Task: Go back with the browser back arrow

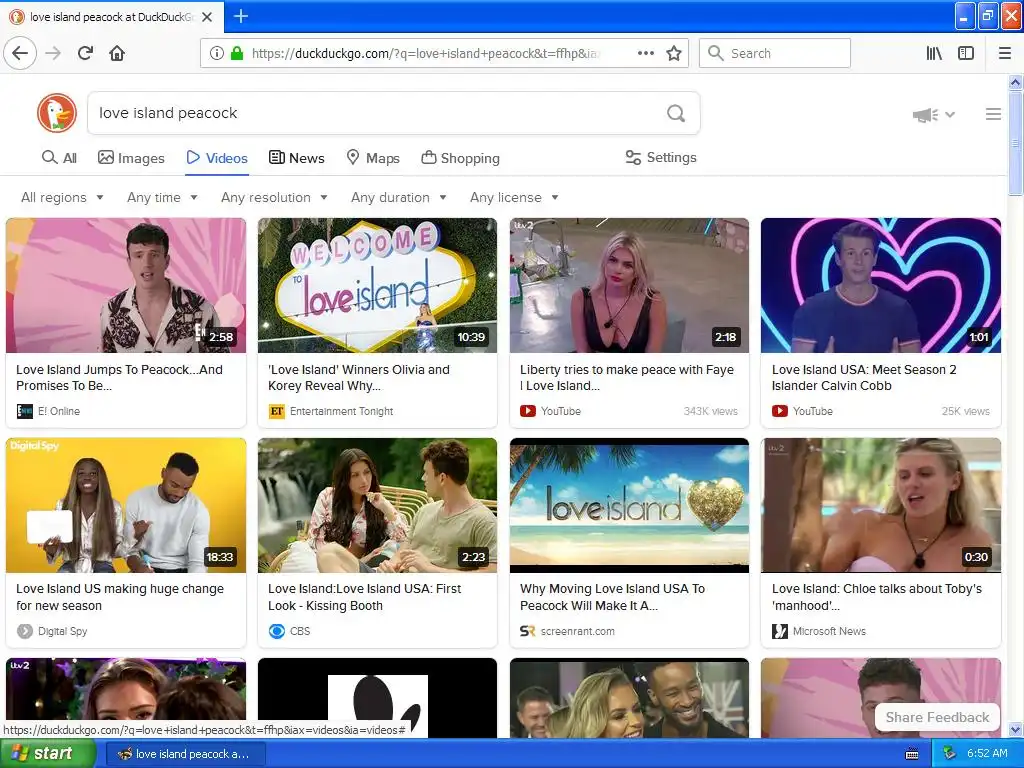Action: pyautogui.click(x=20, y=54)
